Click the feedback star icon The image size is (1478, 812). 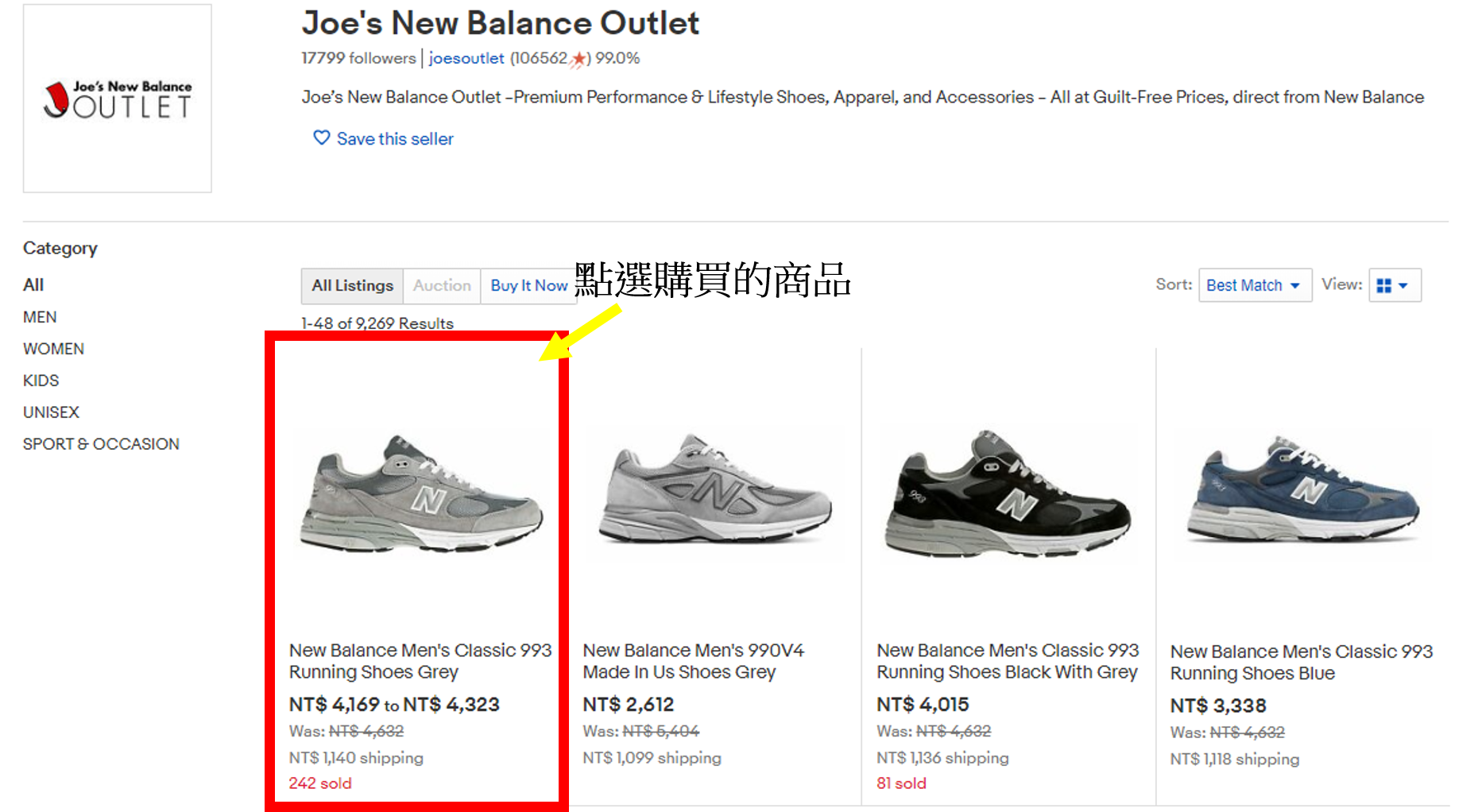point(578,59)
